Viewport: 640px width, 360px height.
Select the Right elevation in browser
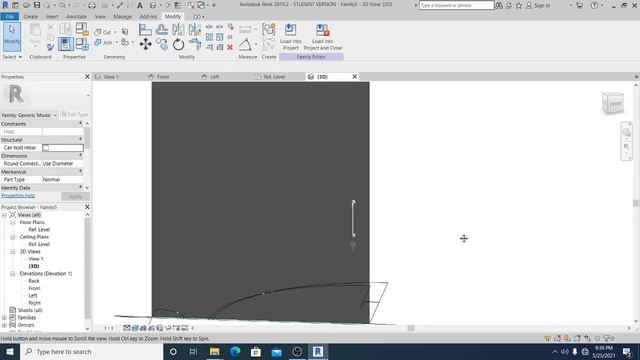(x=35, y=303)
